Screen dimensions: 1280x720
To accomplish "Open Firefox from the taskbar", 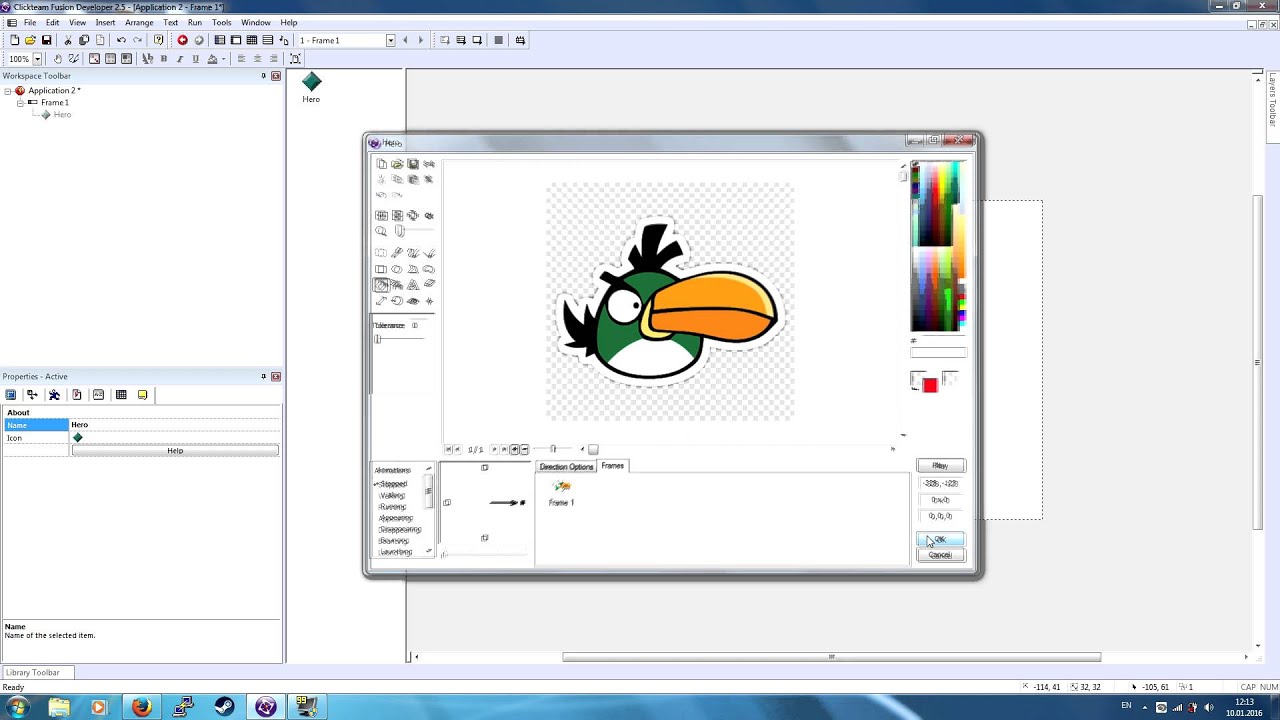I will [141, 707].
